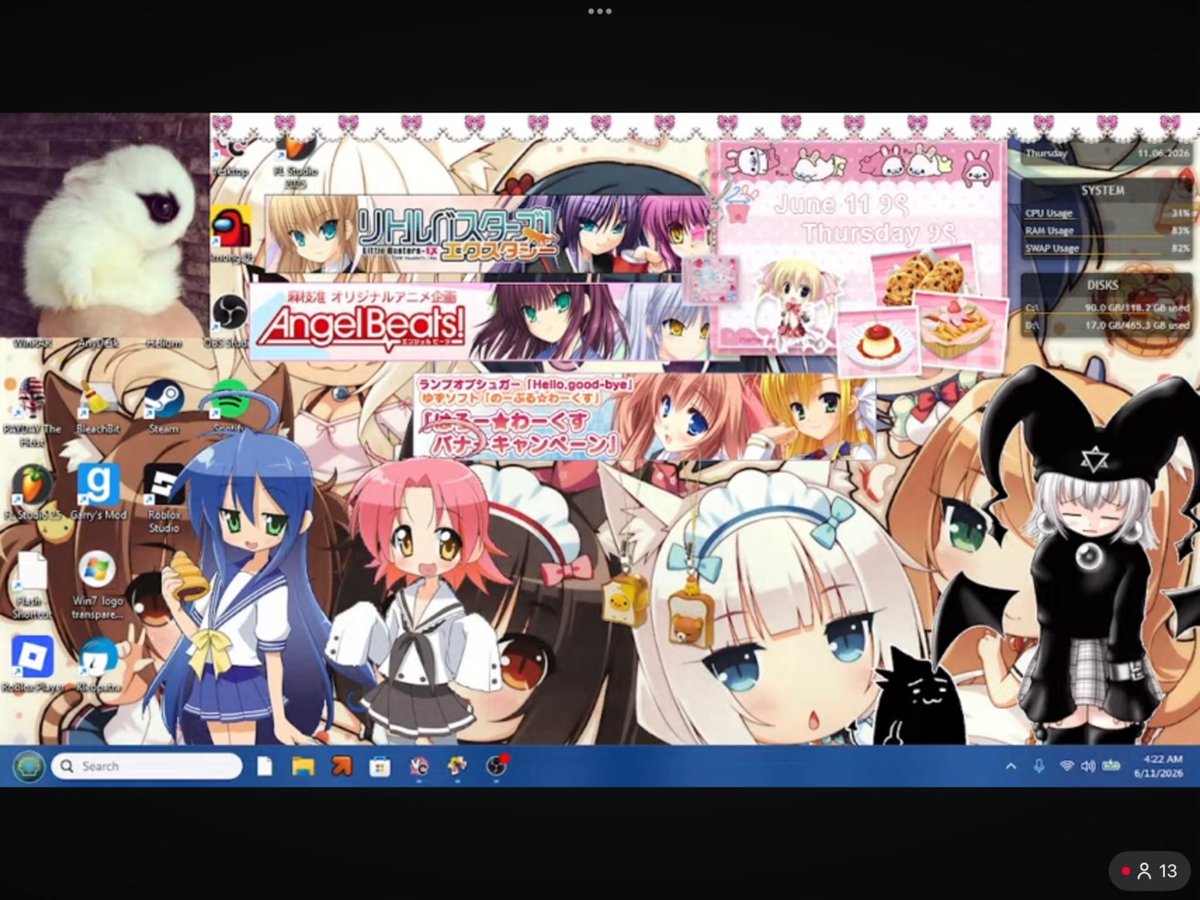Click the Little Busters banner image
This screenshot has width=1200, height=900.
pos(487,233)
